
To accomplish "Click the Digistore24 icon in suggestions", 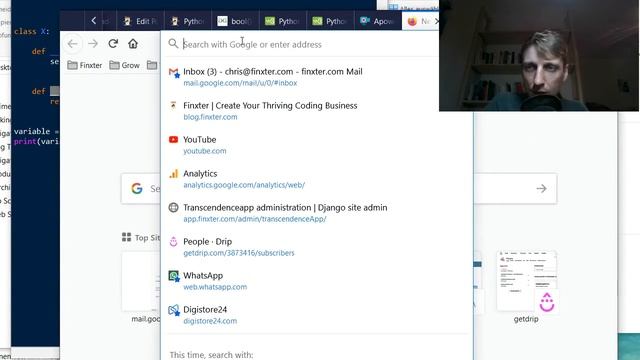I will (174, 310).
